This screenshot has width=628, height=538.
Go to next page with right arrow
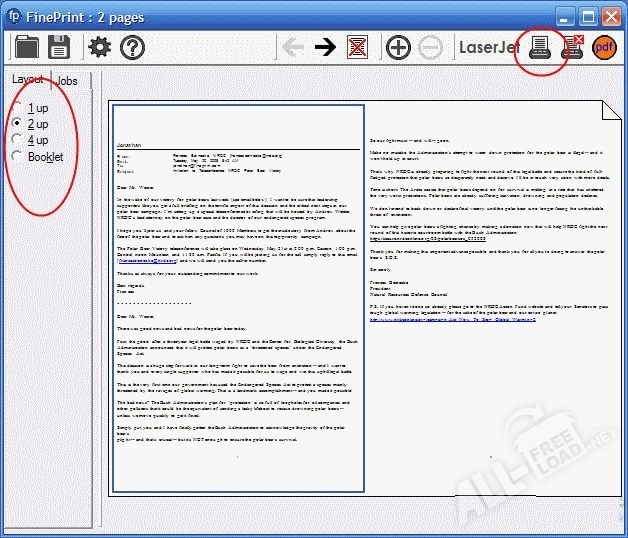coord(324,47)
